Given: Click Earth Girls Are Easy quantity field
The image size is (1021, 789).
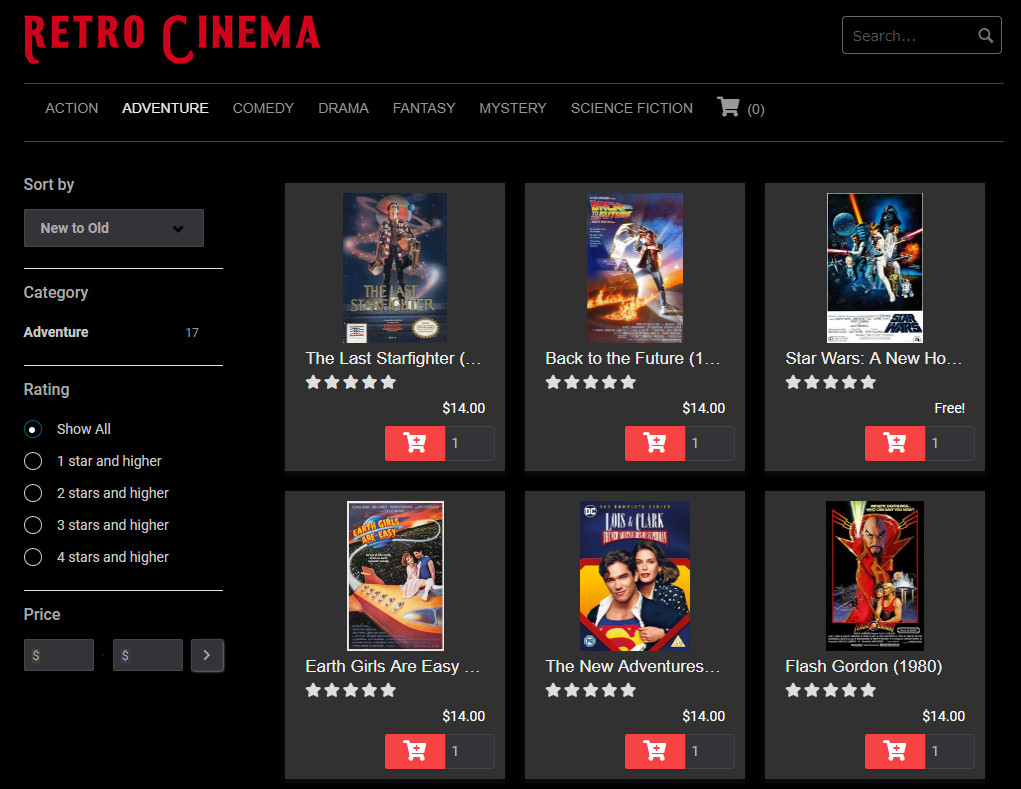Looking at the screenshot, I should click(x=469, y=751).
